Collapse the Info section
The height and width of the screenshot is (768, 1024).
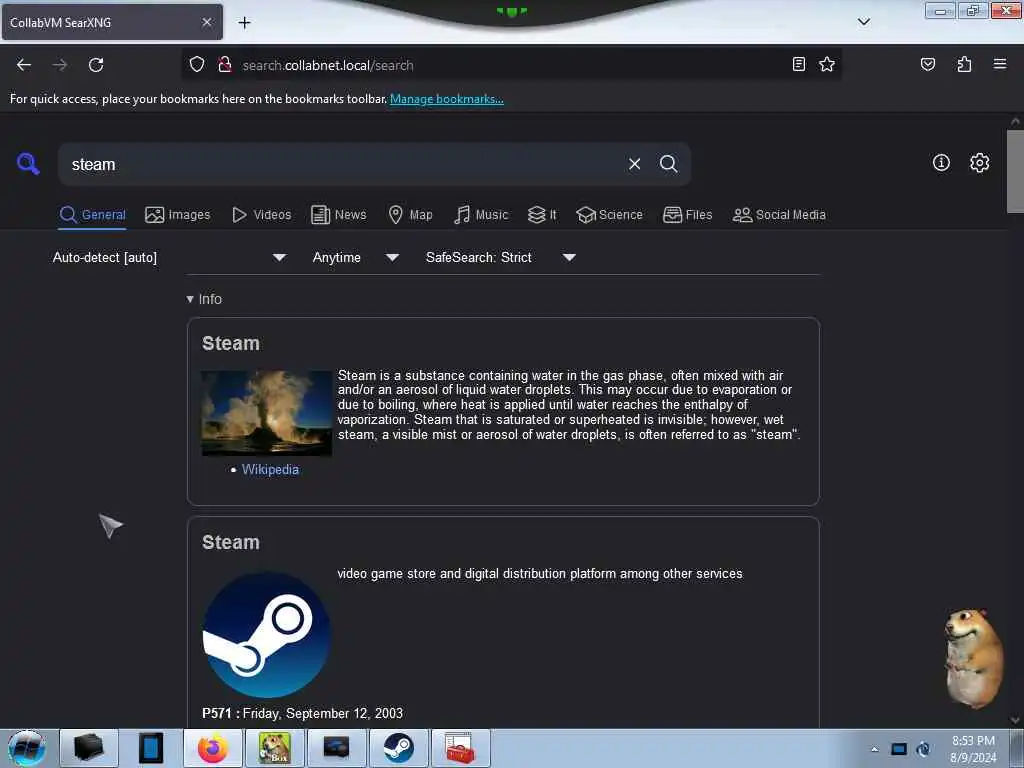tap(204, 299)
